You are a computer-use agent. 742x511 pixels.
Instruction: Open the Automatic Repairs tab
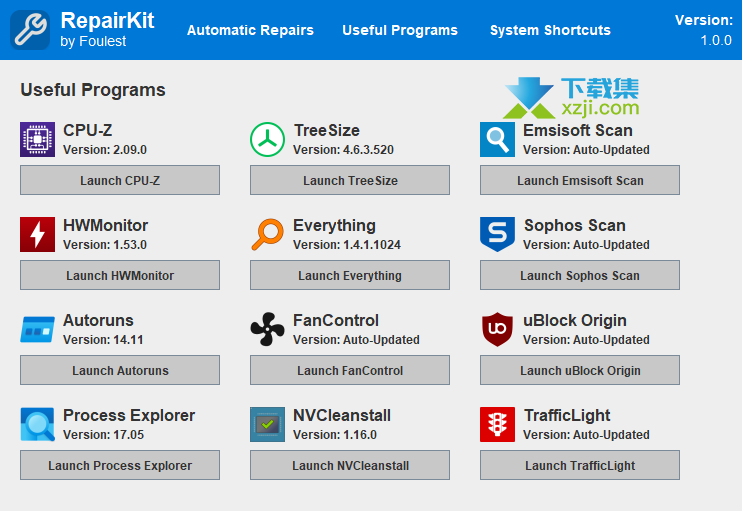click(250, 30)
